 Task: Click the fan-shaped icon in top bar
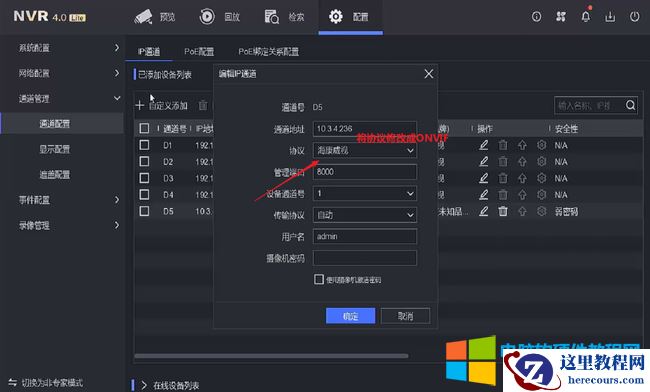(x=561, y=17)
